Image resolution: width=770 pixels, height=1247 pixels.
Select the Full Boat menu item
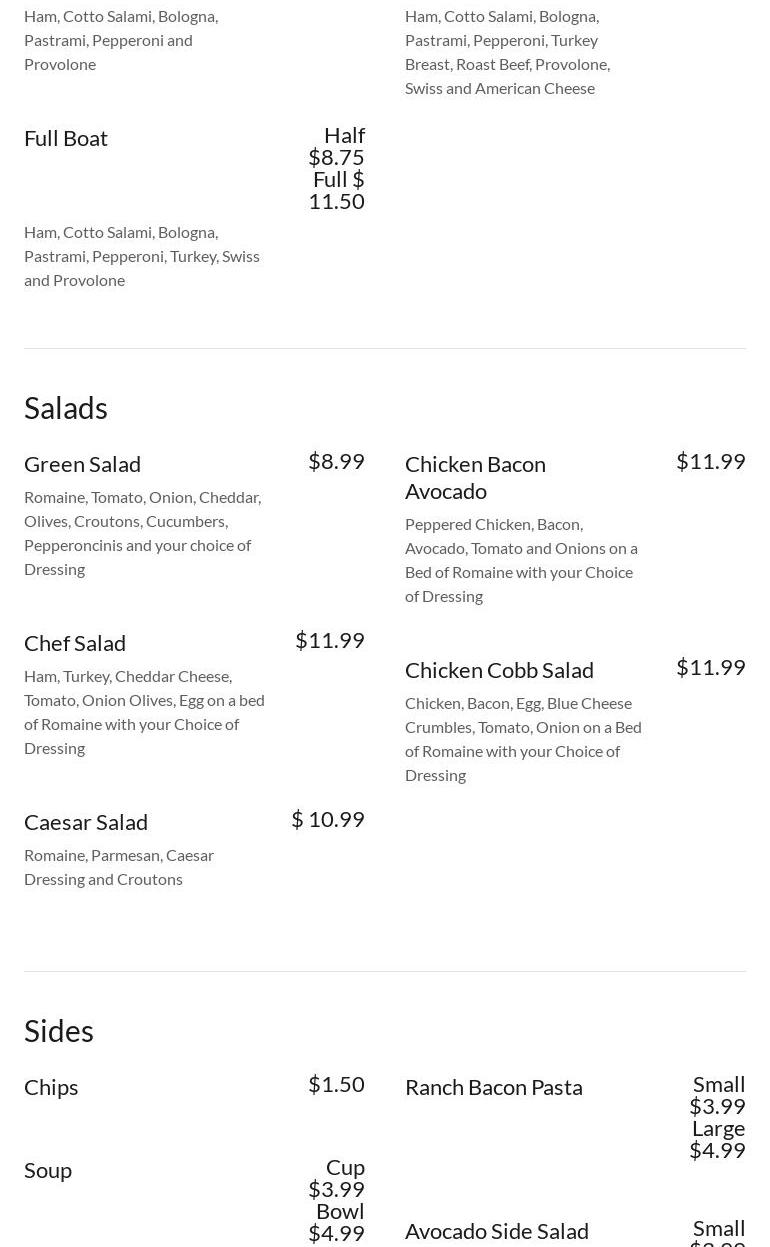pyautogui.click(x=66, y=138)
